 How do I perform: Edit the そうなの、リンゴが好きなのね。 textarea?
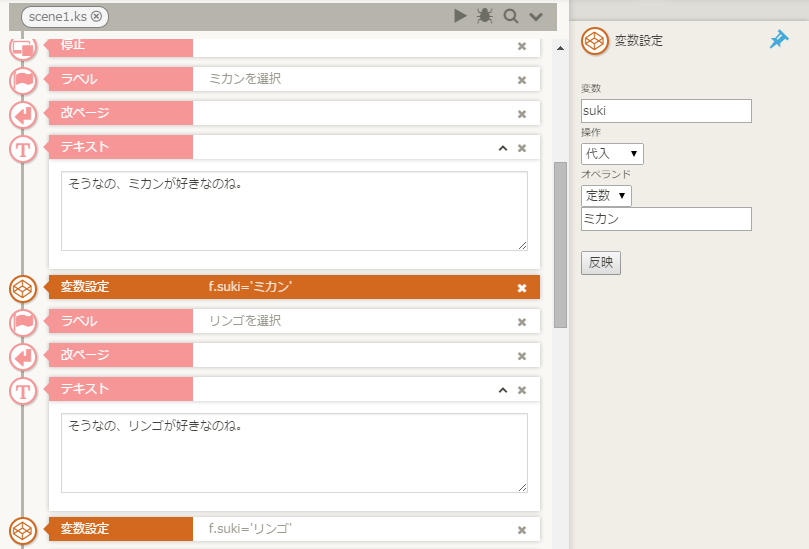coord(294,453)
